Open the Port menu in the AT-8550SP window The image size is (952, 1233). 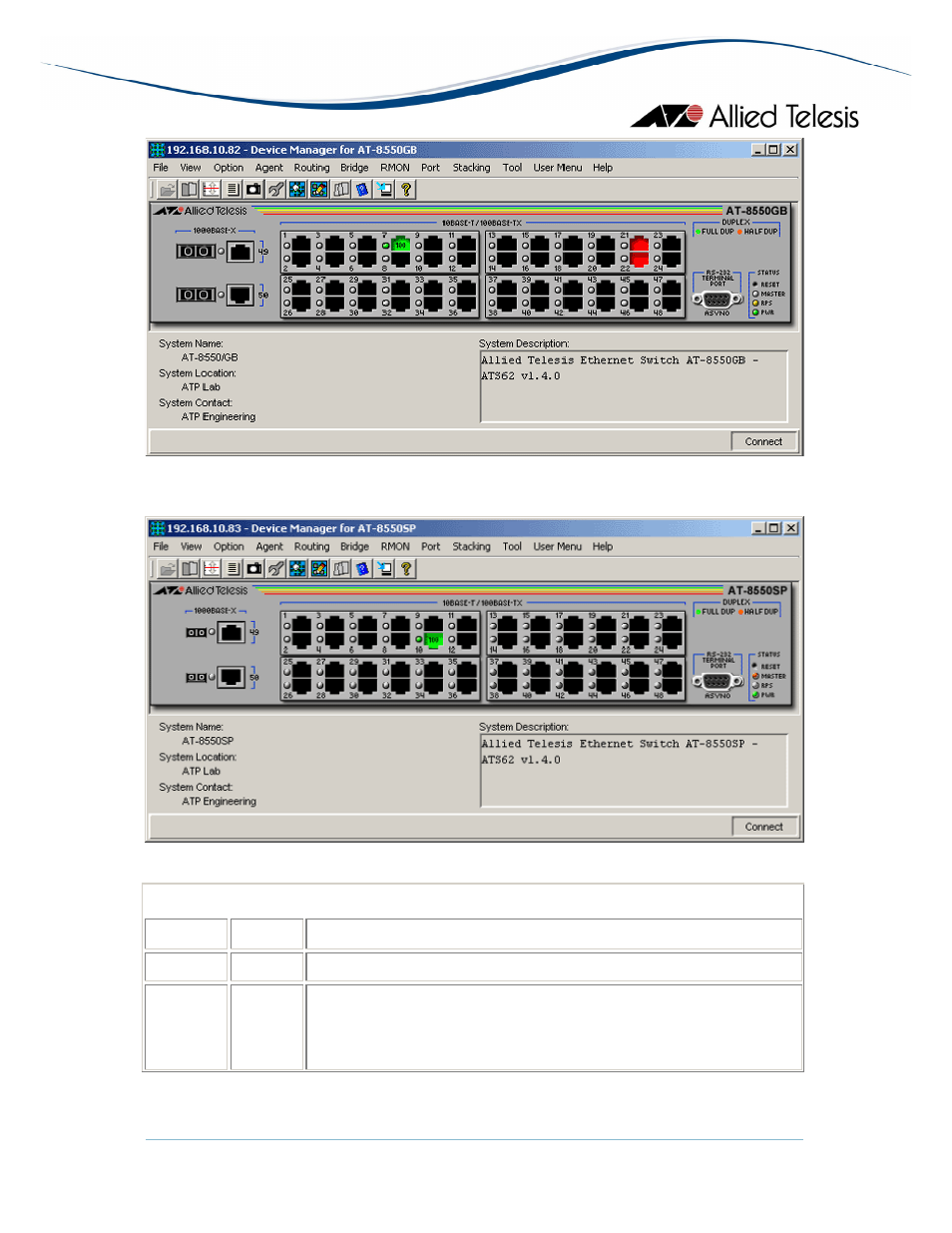(430, 547)
